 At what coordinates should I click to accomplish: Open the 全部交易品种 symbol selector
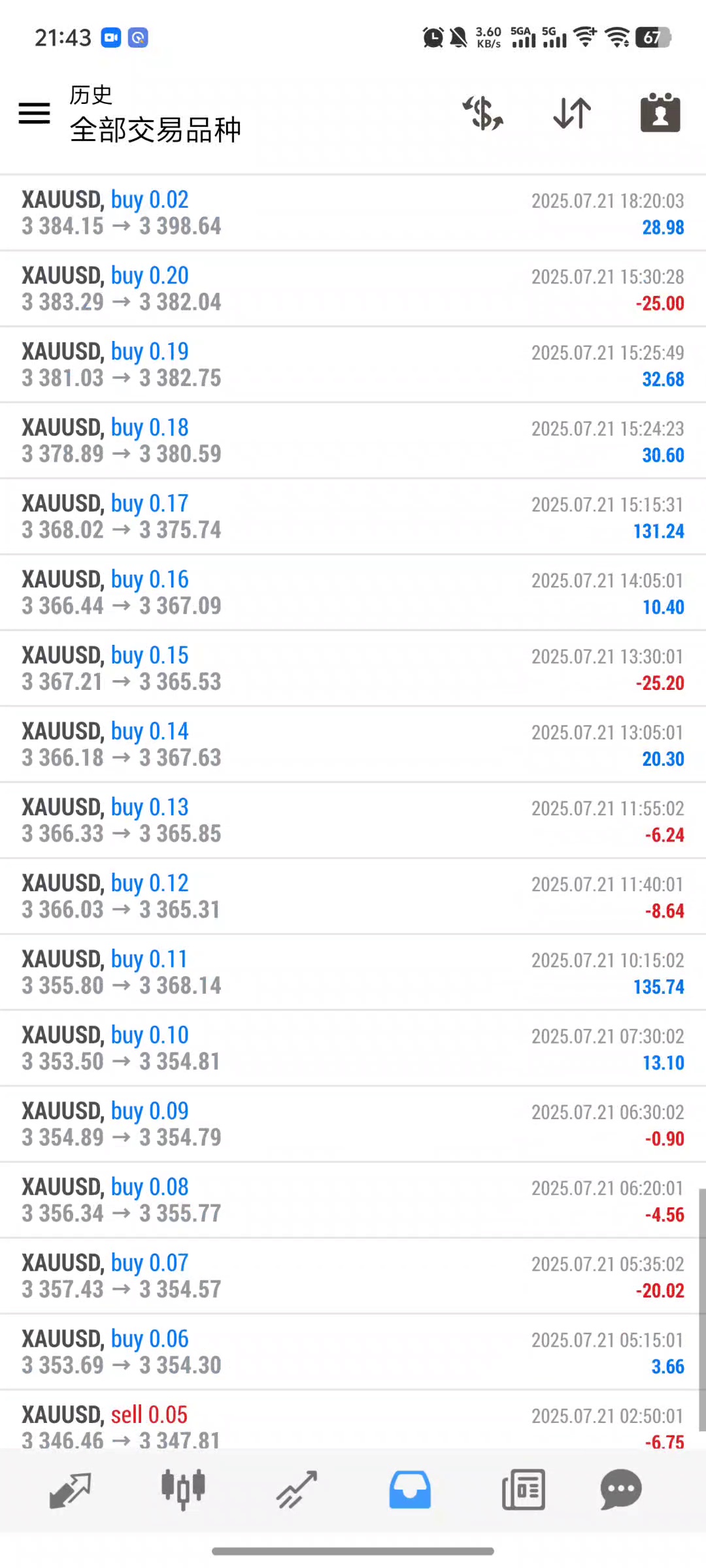pos(156,129)
